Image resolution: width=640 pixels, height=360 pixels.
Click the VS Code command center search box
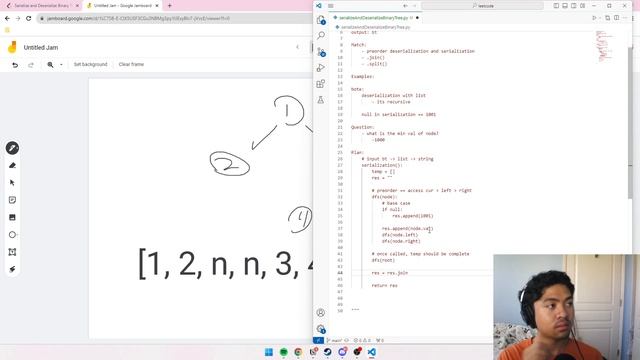482,6
